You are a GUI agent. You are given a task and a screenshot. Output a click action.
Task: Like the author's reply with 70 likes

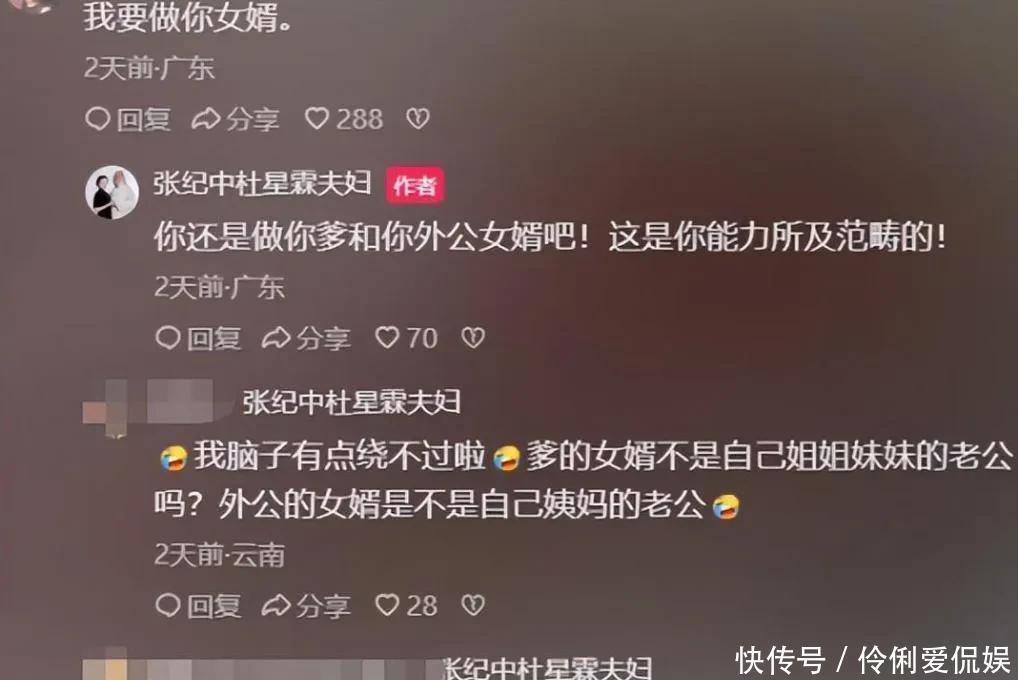coord(406,338)
